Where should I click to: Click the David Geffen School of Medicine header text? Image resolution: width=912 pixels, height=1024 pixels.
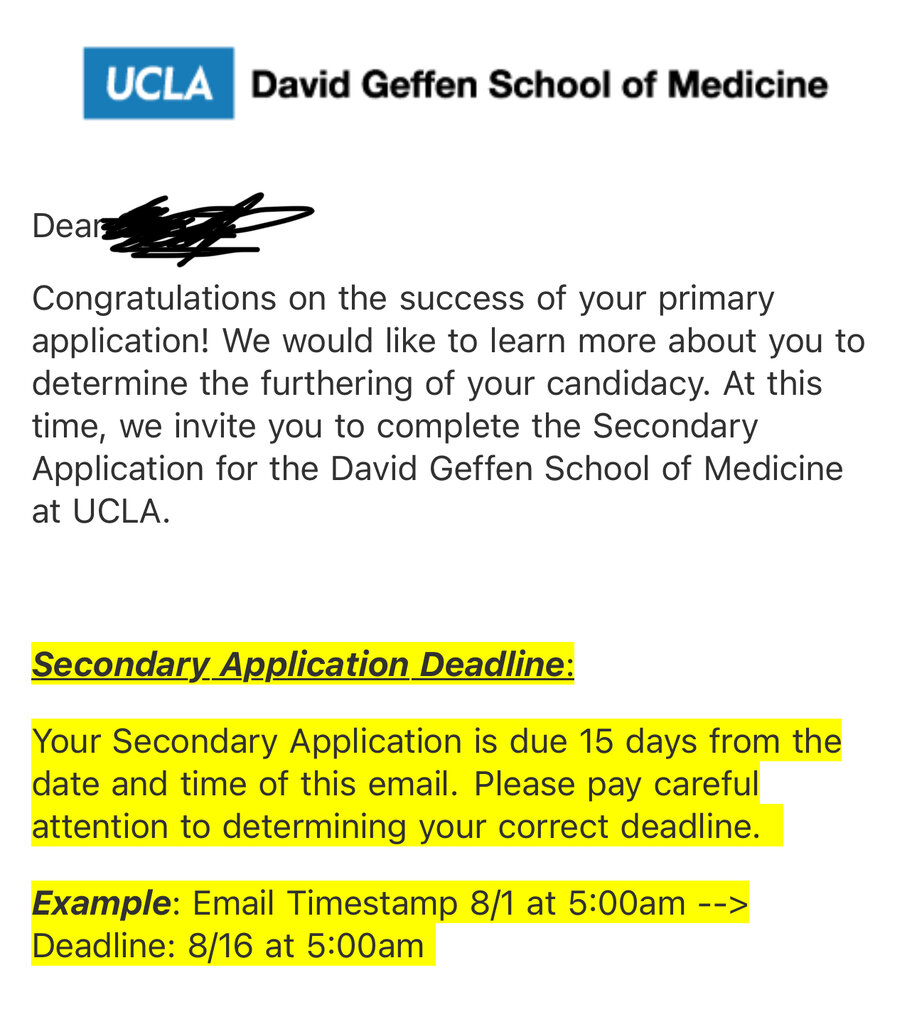tap(539, 85)
